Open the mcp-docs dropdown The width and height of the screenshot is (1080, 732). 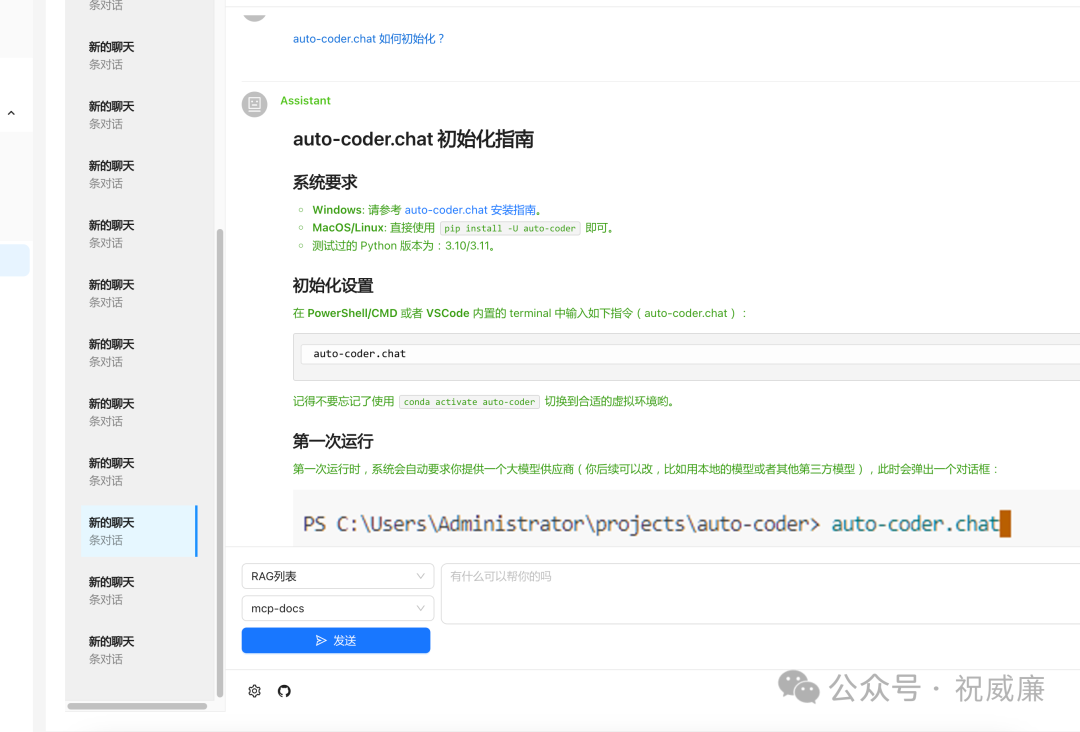pos(338,608)
